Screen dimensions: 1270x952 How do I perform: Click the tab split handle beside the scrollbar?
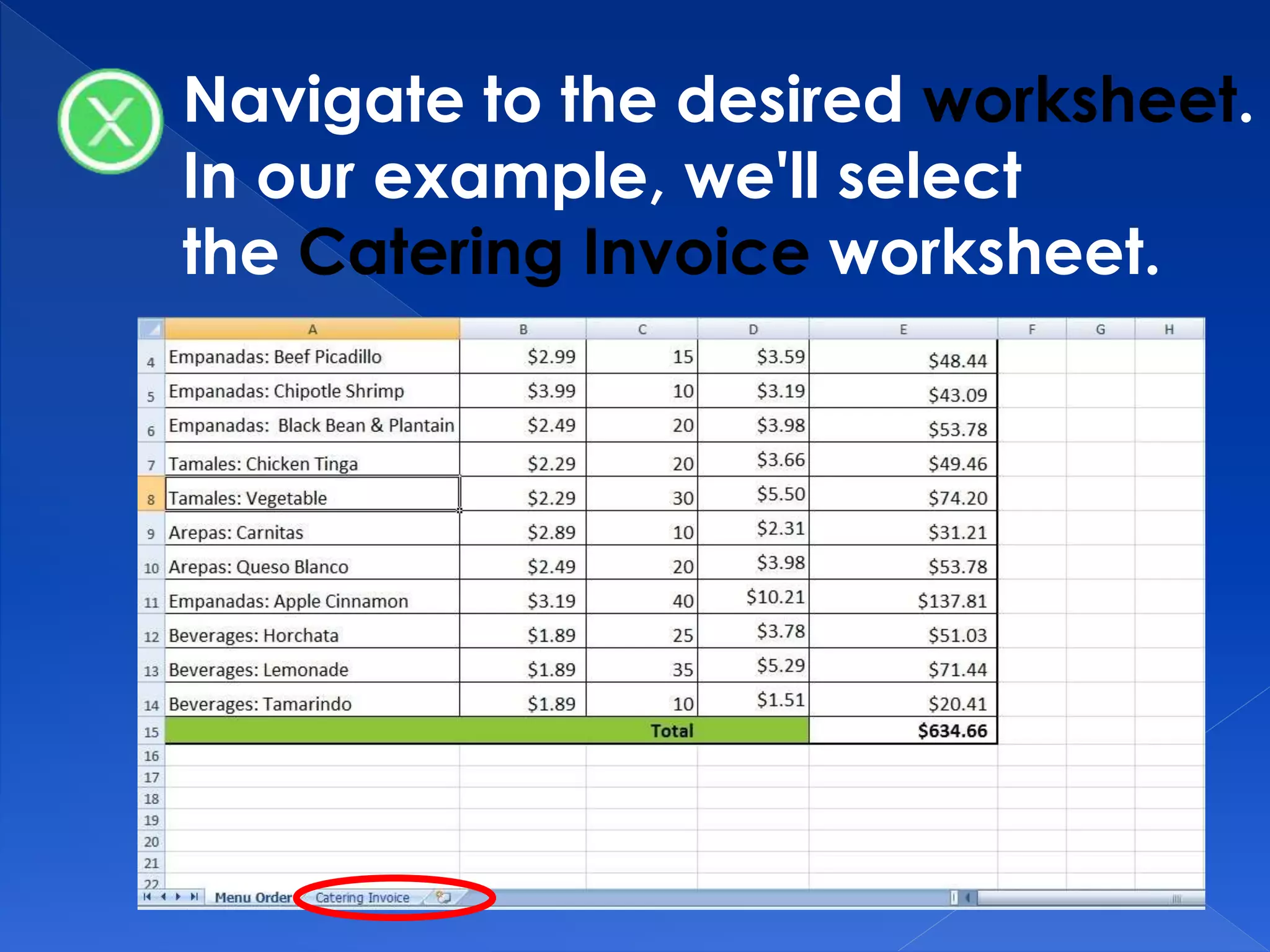coord(954,897)
